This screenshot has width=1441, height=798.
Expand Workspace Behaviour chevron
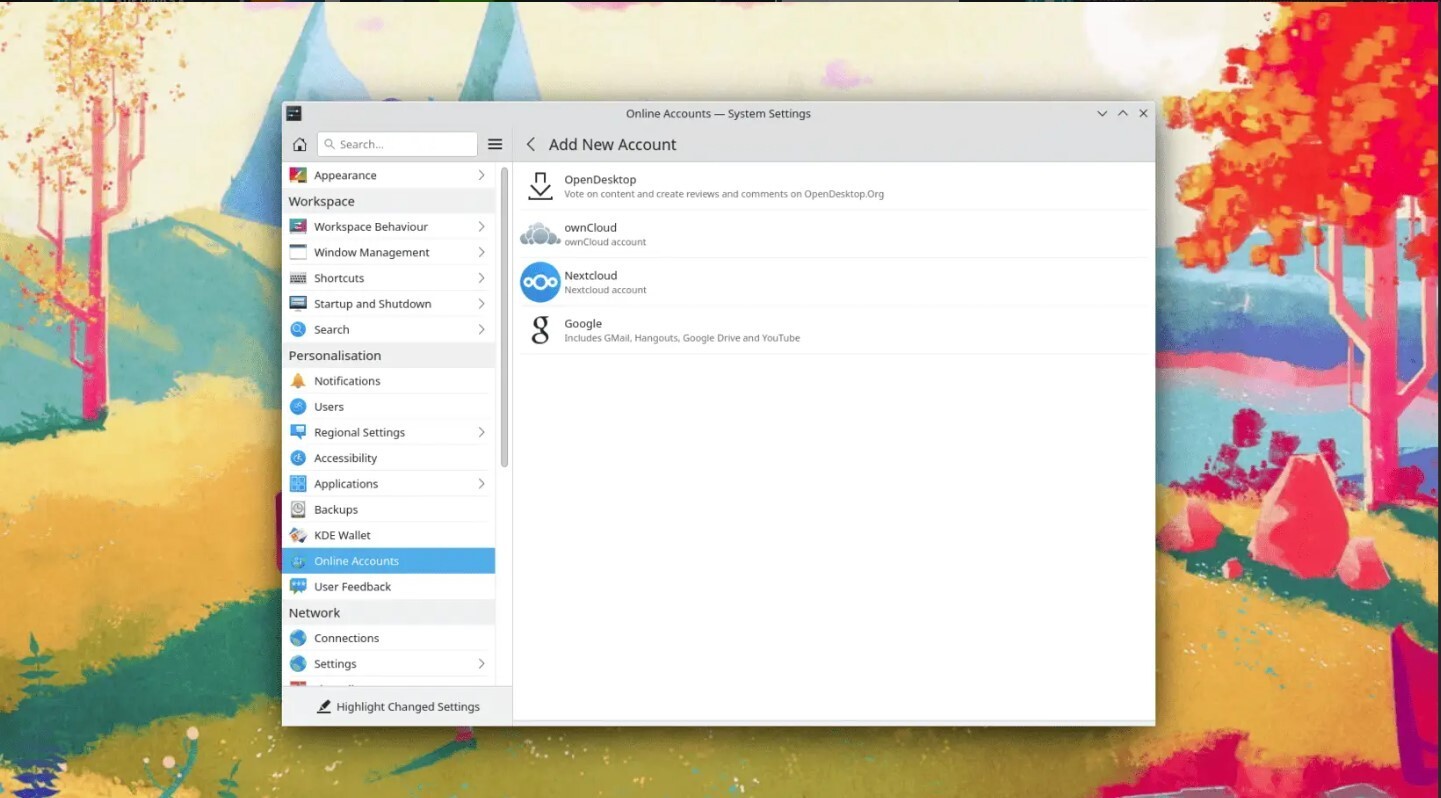coord(481,226)
